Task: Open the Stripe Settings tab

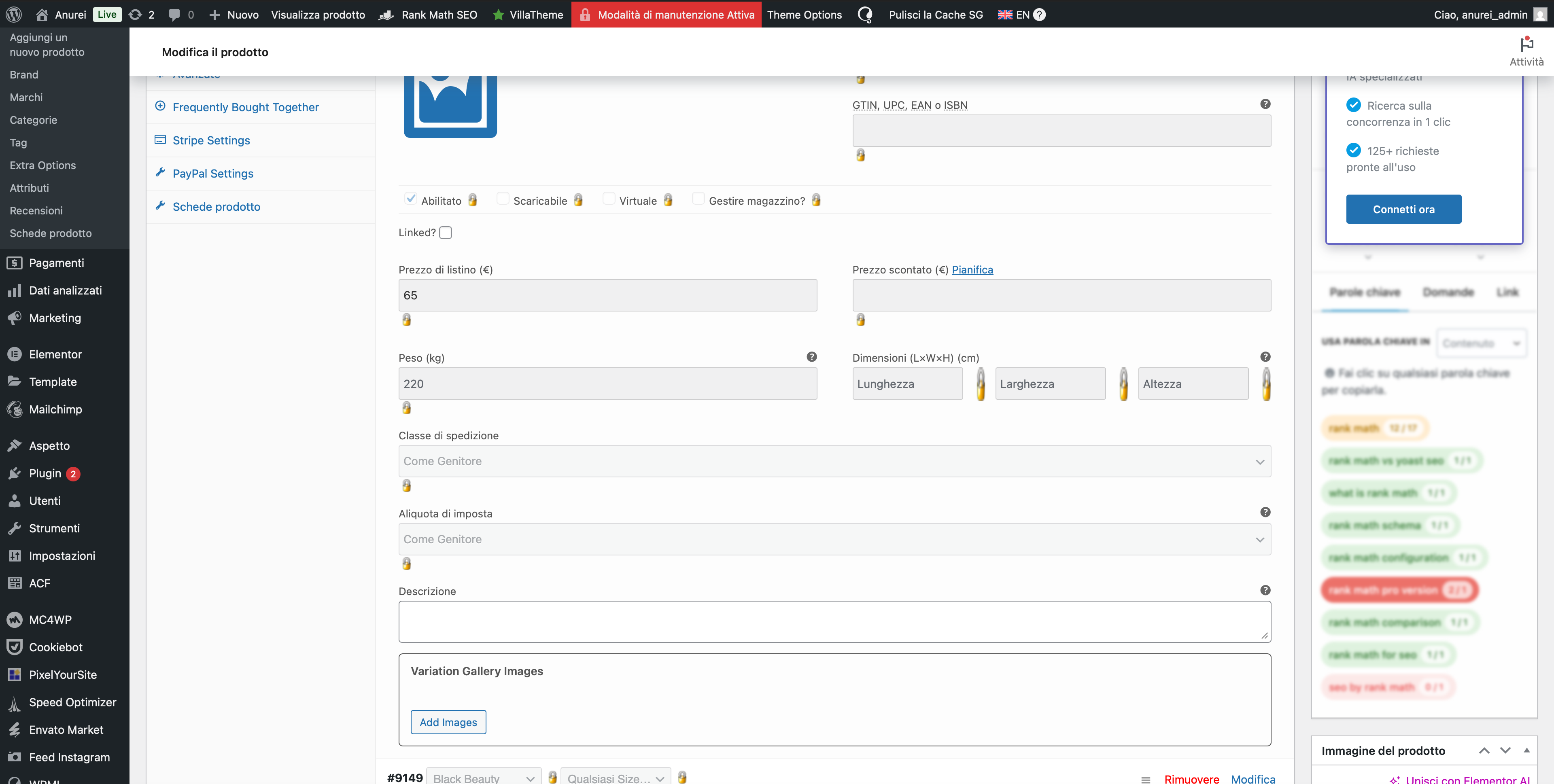Action: pyautogui.click(x=211, y=140)
